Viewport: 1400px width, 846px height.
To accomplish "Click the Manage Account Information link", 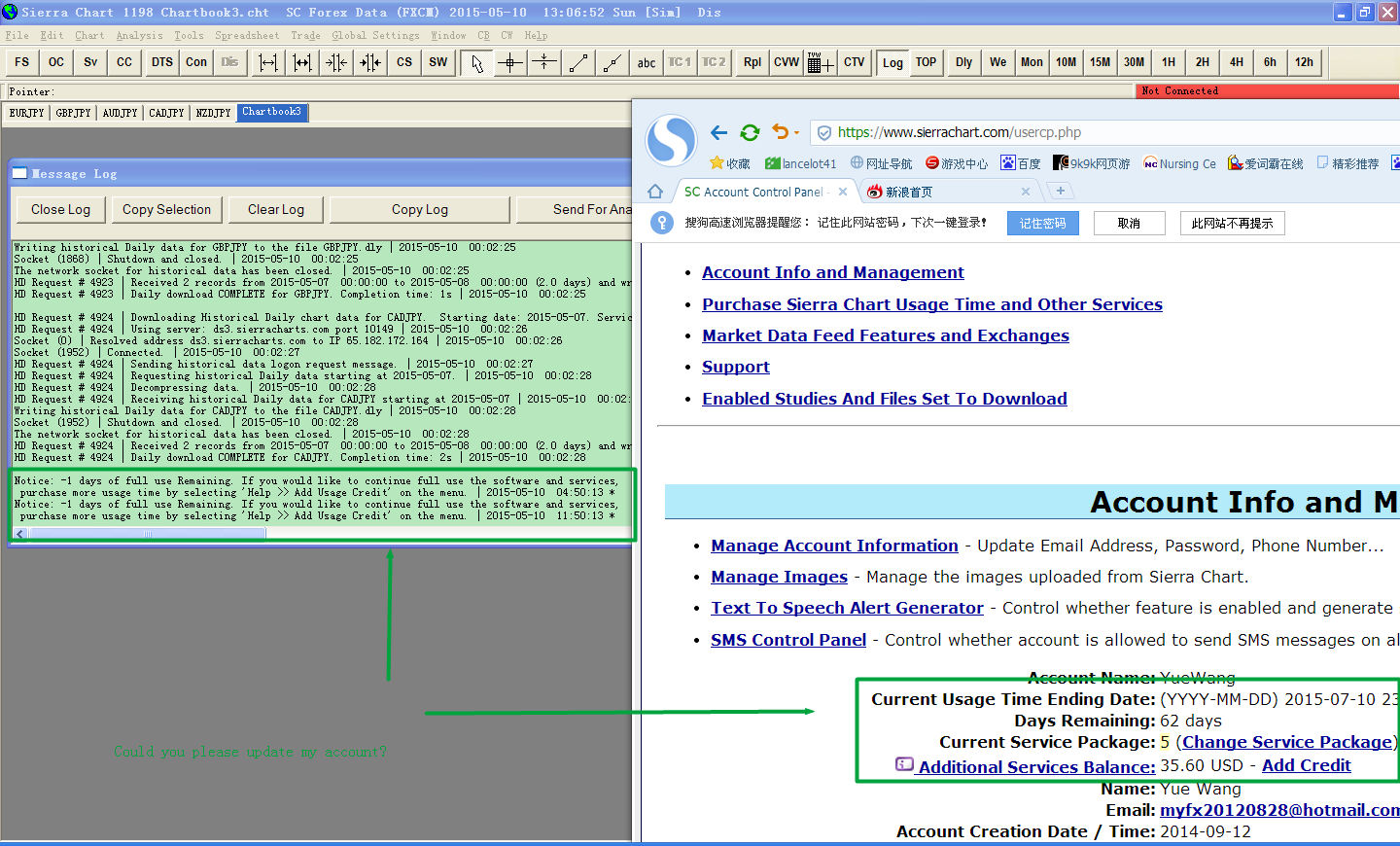I will click(x=834, y=546).
